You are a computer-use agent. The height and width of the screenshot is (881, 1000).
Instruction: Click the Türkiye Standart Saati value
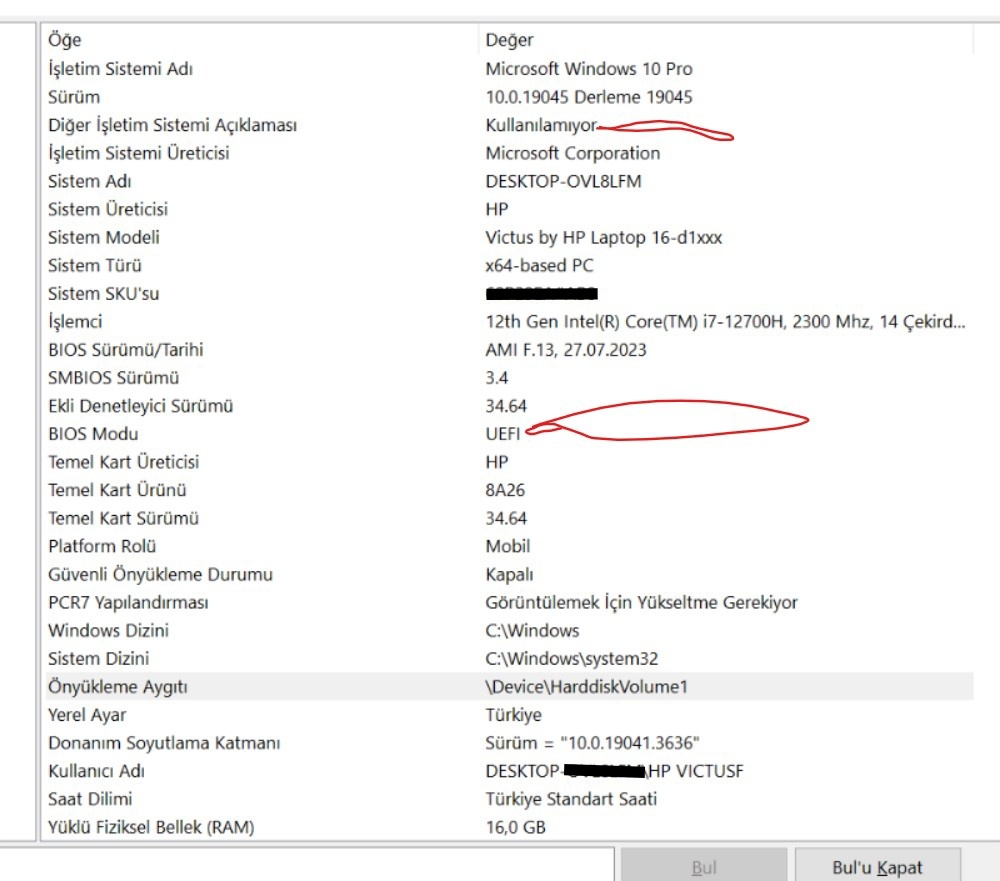(x=571, y=799)
